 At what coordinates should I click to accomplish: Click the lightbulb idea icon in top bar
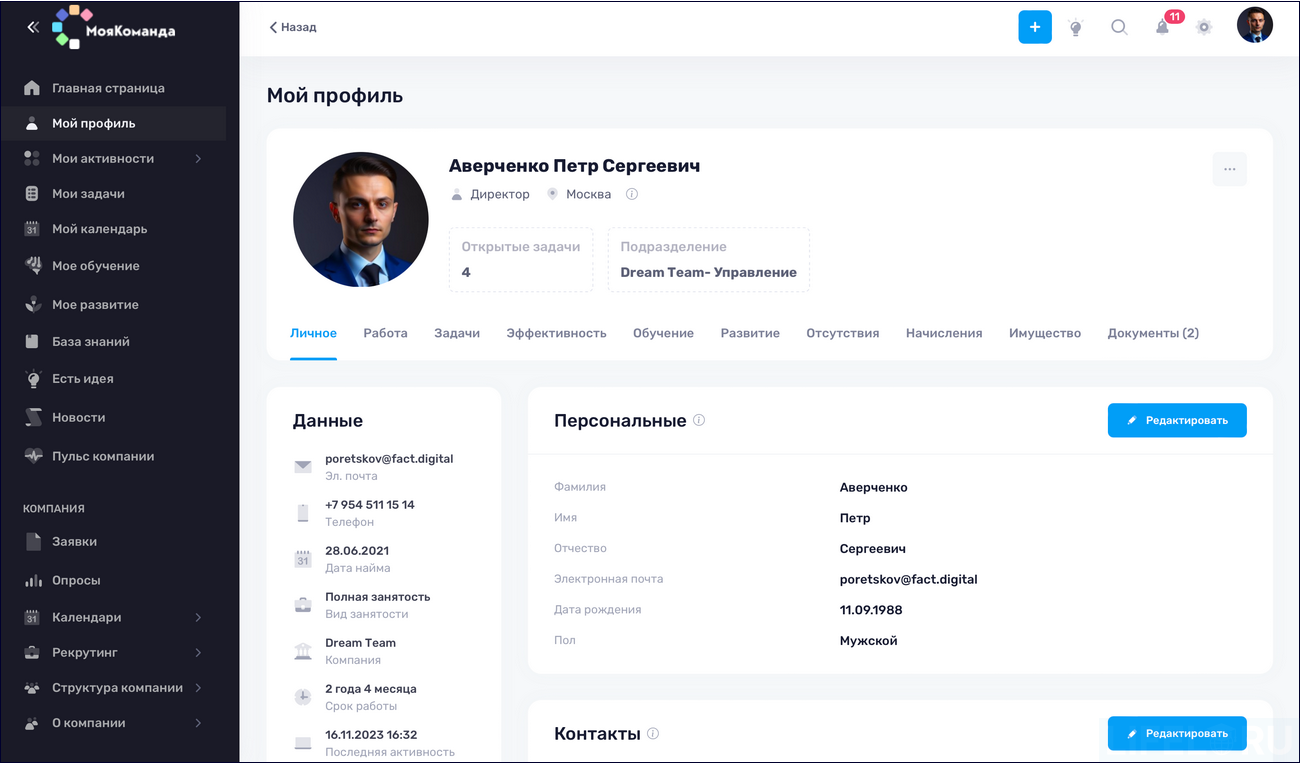[x=1077, y=27]
